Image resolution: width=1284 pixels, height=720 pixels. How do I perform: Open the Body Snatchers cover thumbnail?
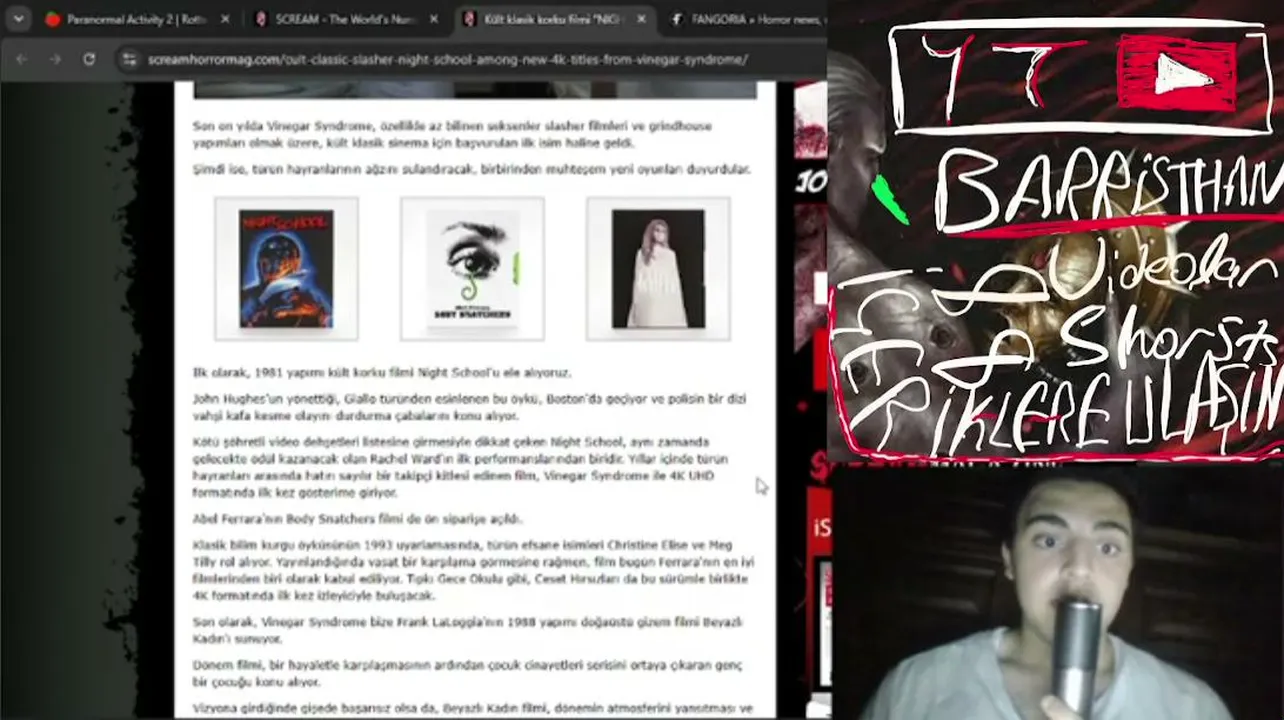472,269
